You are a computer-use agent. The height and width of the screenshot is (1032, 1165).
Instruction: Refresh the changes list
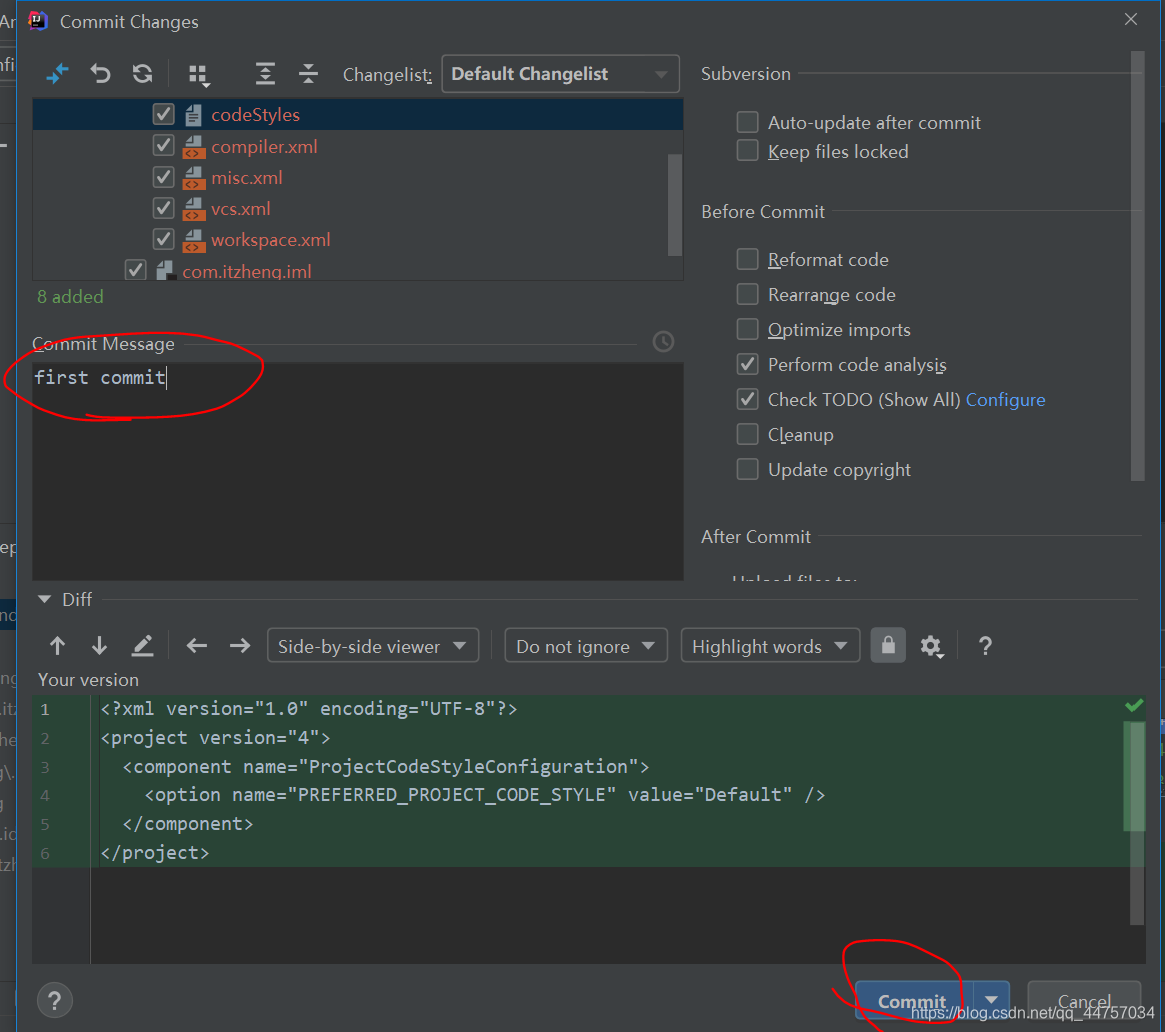[x=143, y=74]
